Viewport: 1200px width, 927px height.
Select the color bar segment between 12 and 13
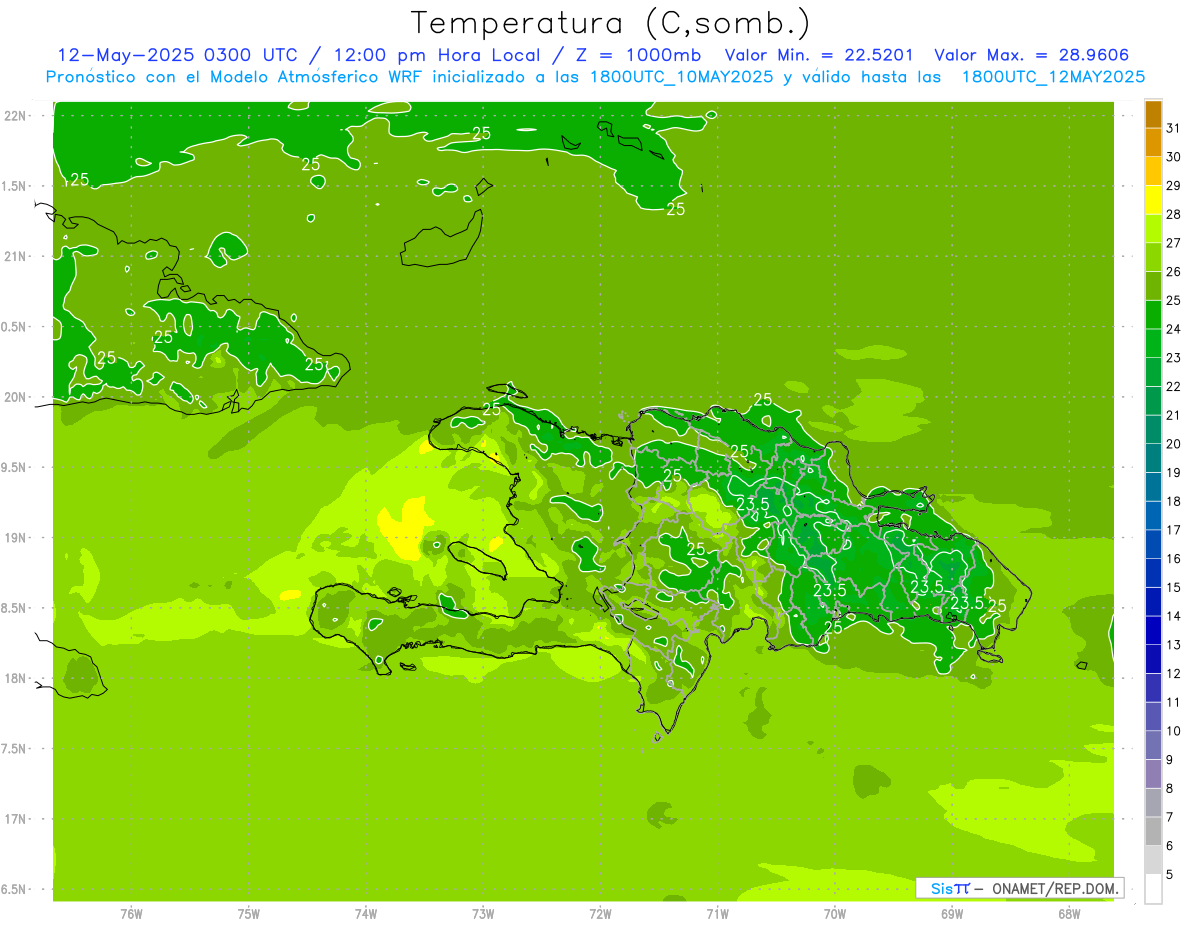coord(1153,659)
